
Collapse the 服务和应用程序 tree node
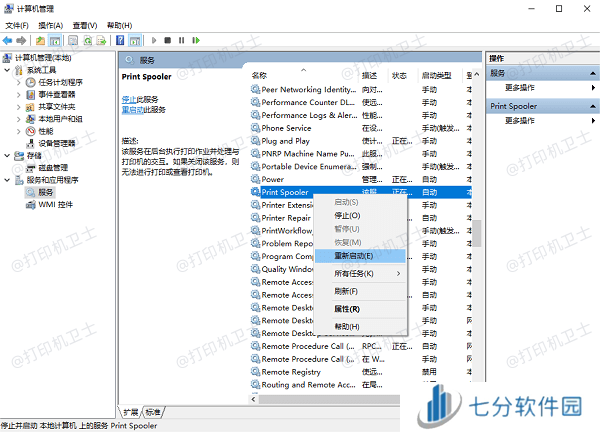point(8,180)
